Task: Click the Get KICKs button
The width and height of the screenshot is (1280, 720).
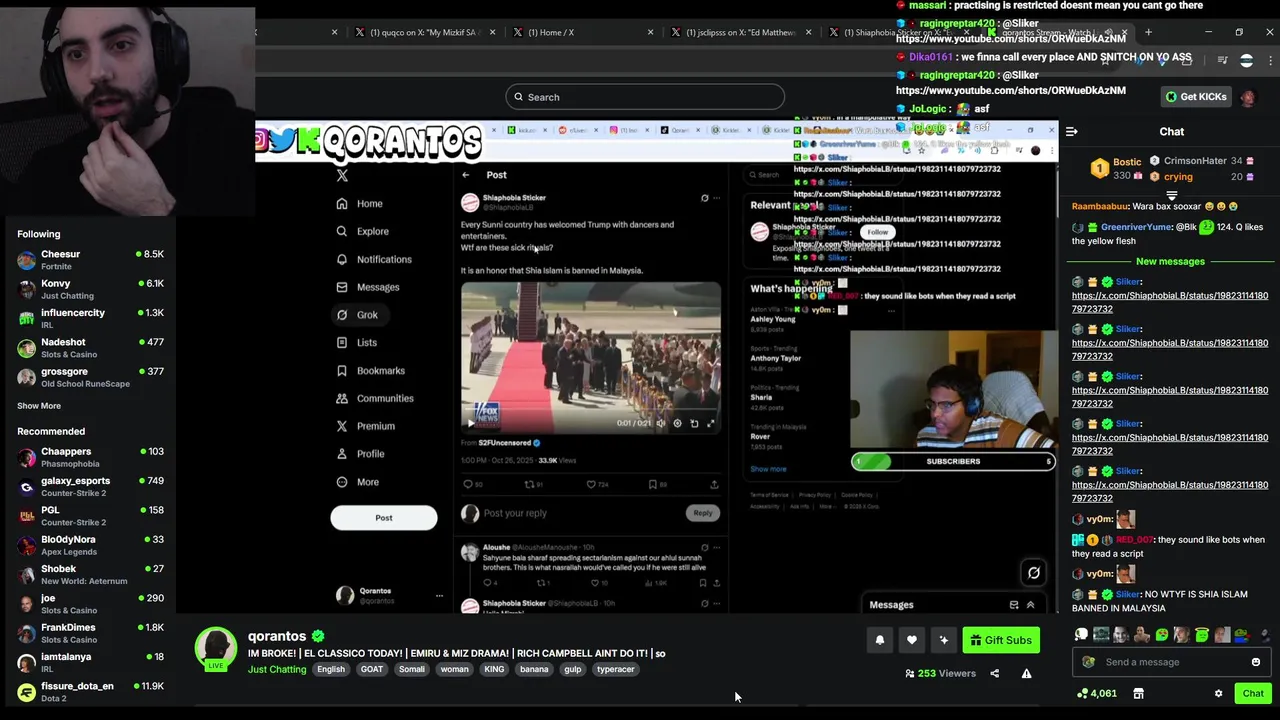Action: [1195, 97]
